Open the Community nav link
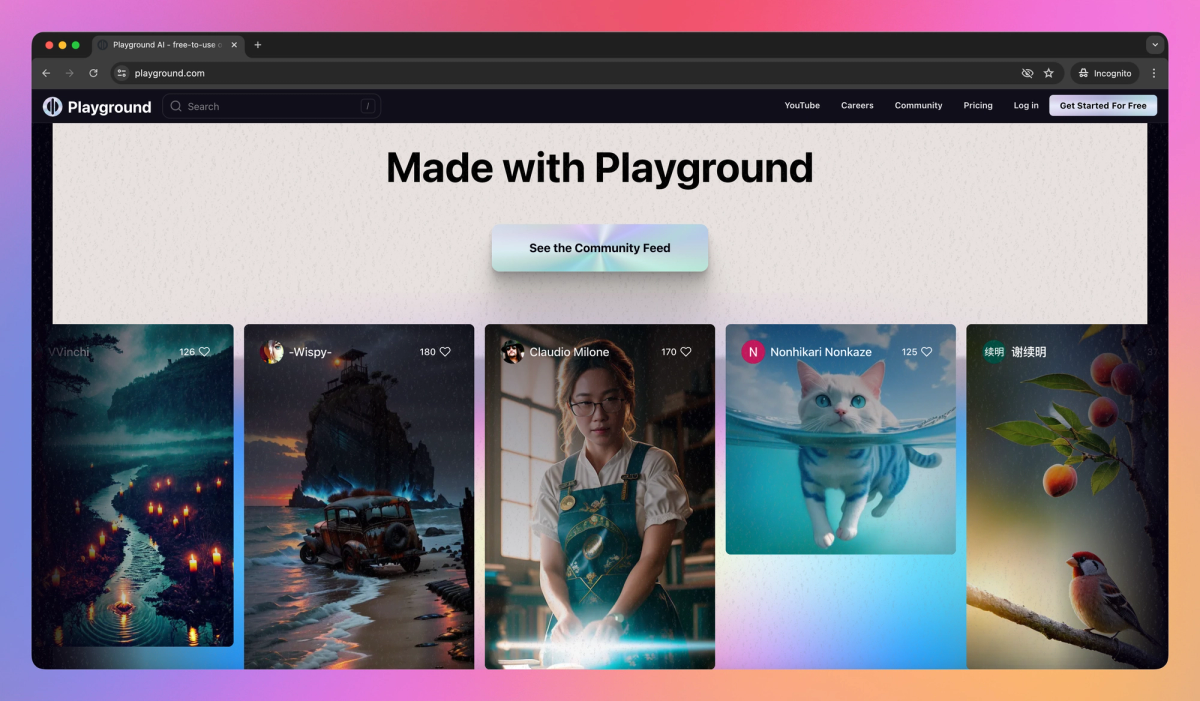1200x701 pixels. (918, 105)
